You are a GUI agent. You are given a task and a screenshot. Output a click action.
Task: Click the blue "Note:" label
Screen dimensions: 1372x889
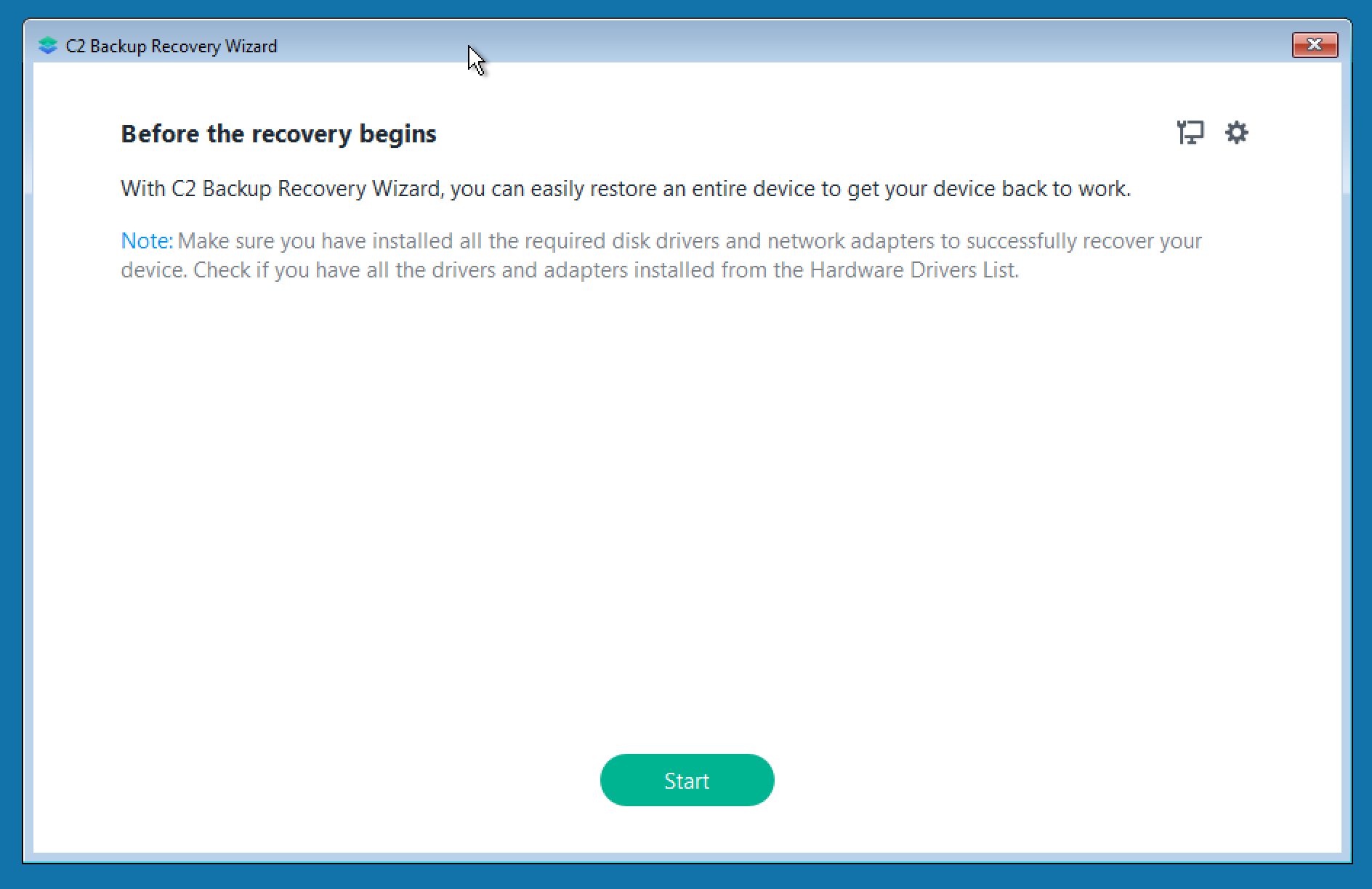[x=147, y=241]
